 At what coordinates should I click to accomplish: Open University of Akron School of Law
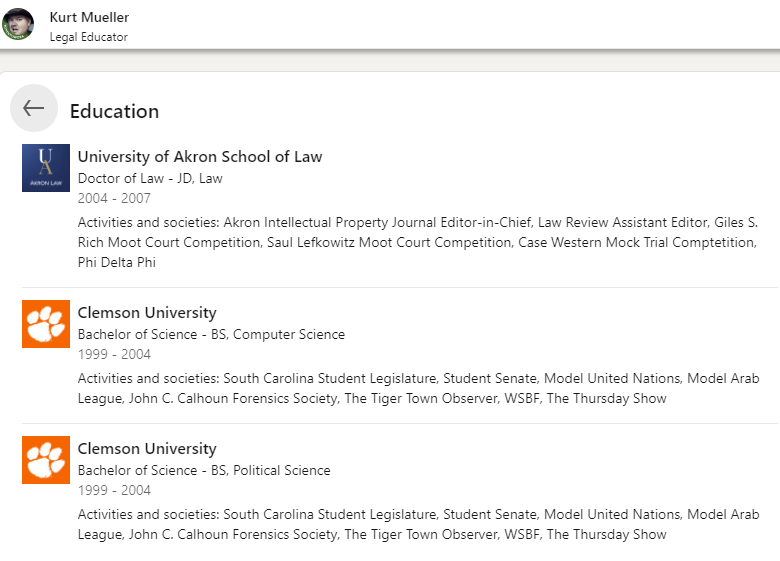200,157
